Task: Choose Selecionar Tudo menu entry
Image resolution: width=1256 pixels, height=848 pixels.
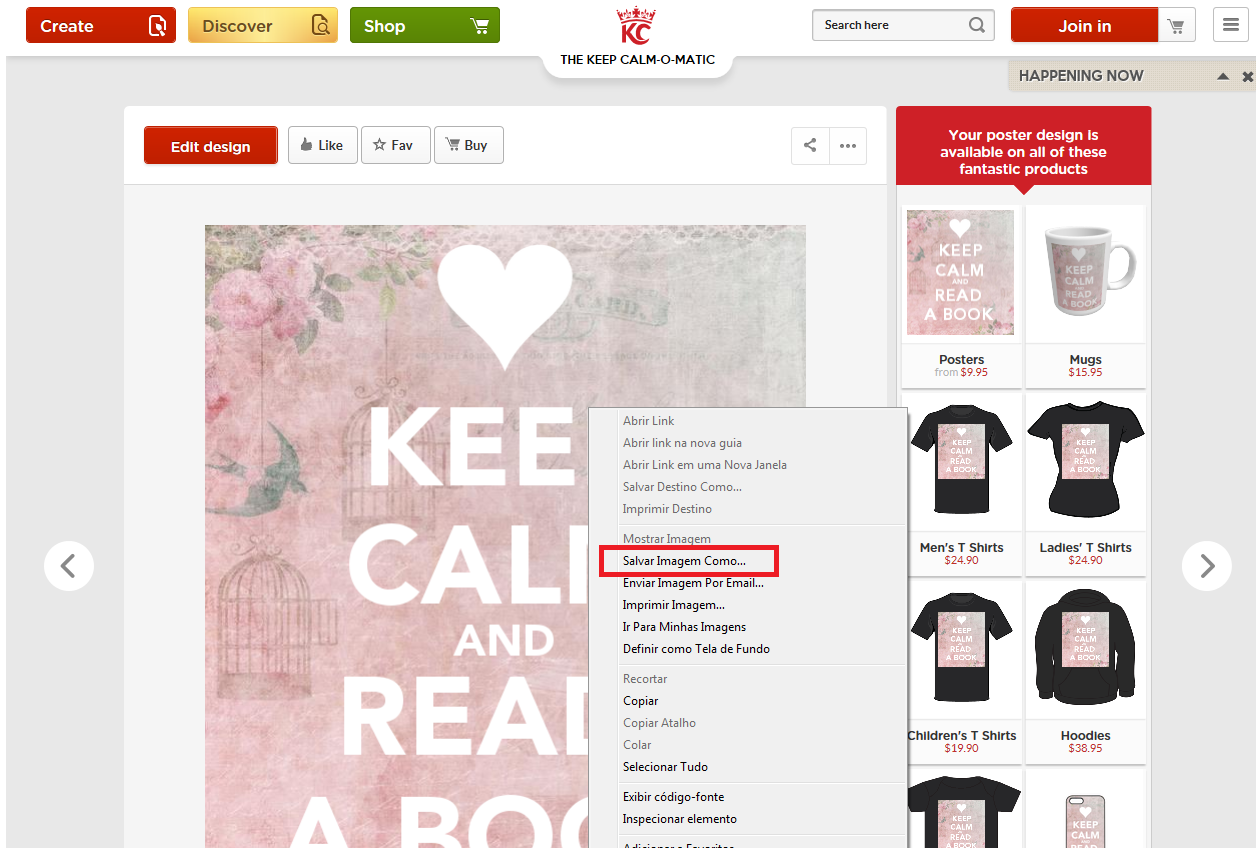Action: click(666, 767)
